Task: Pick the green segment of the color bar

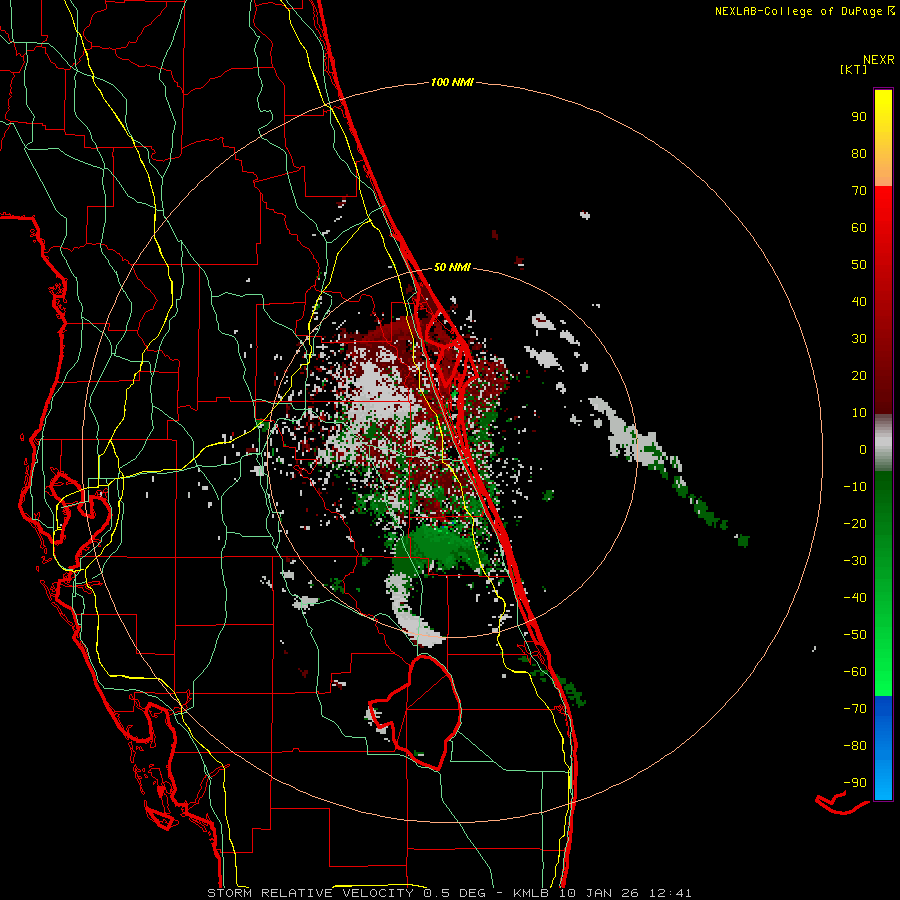Action: 883,584
